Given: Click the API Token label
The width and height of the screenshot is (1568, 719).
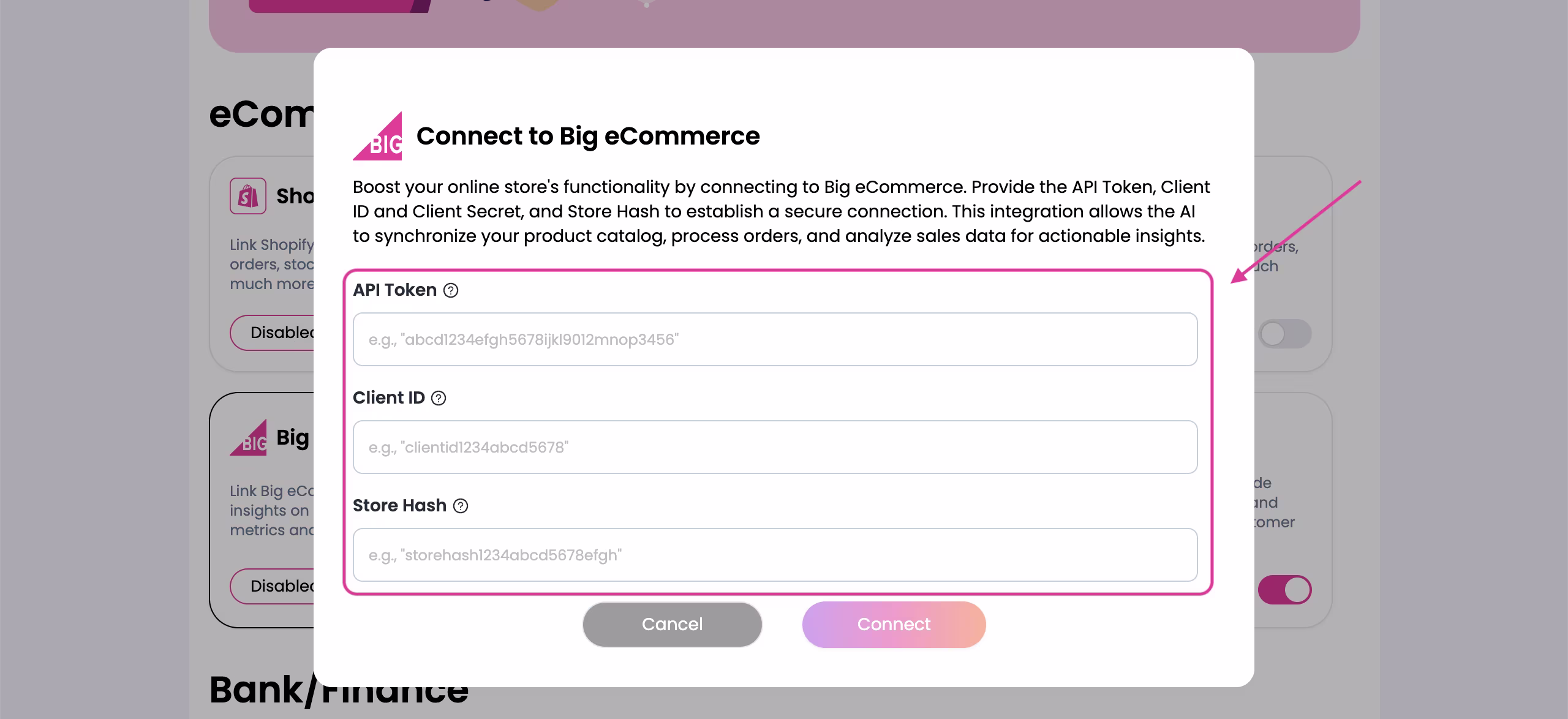Looking at the screenshot, I should [x=394, y=290].
